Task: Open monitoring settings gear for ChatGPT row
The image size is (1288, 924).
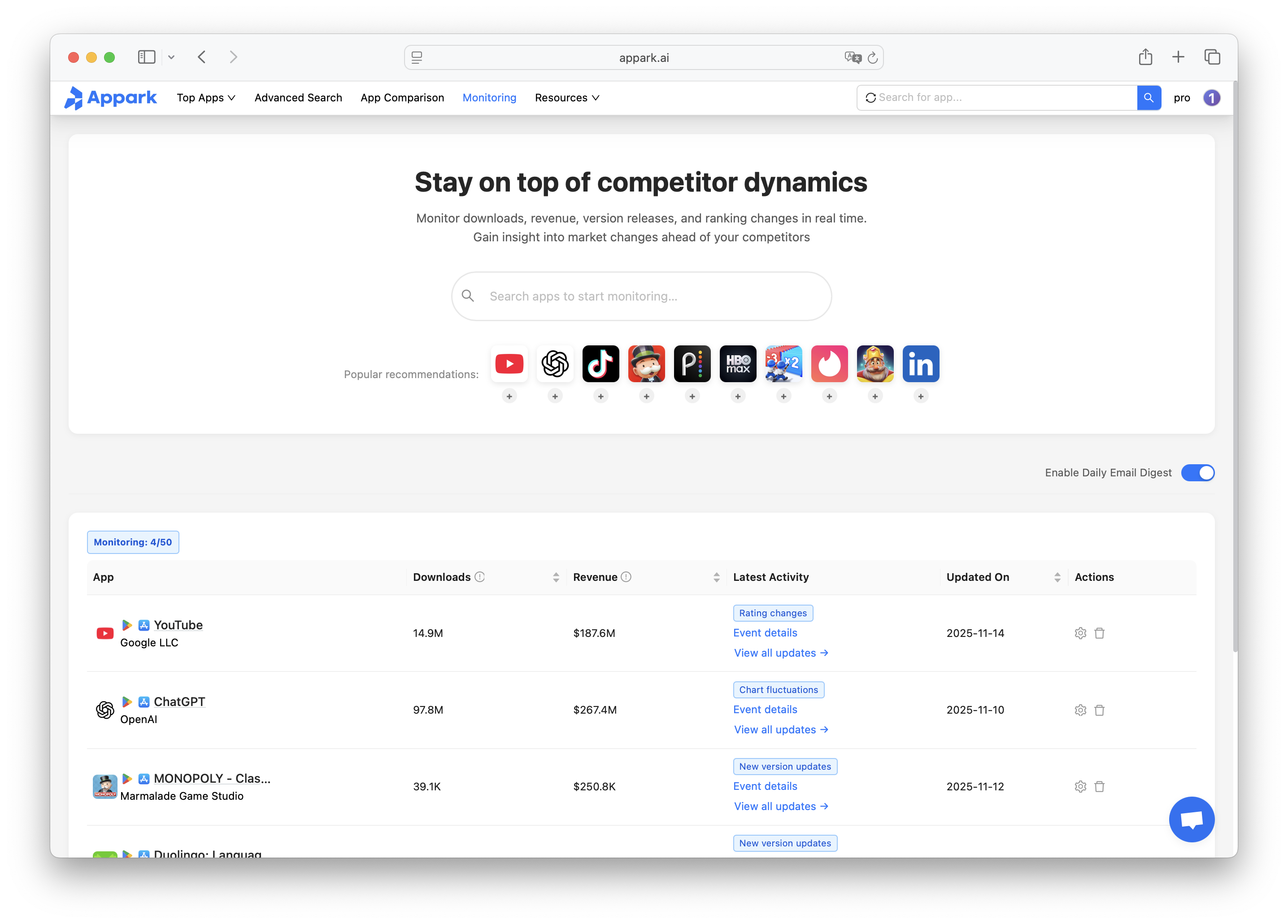Action: 1080,709
